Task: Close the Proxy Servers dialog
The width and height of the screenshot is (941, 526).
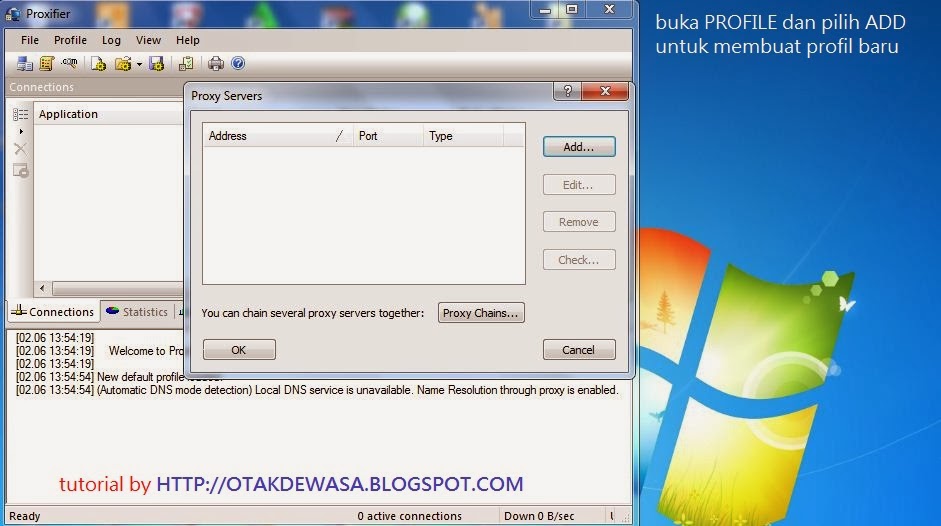Action: tap(605, 91)
